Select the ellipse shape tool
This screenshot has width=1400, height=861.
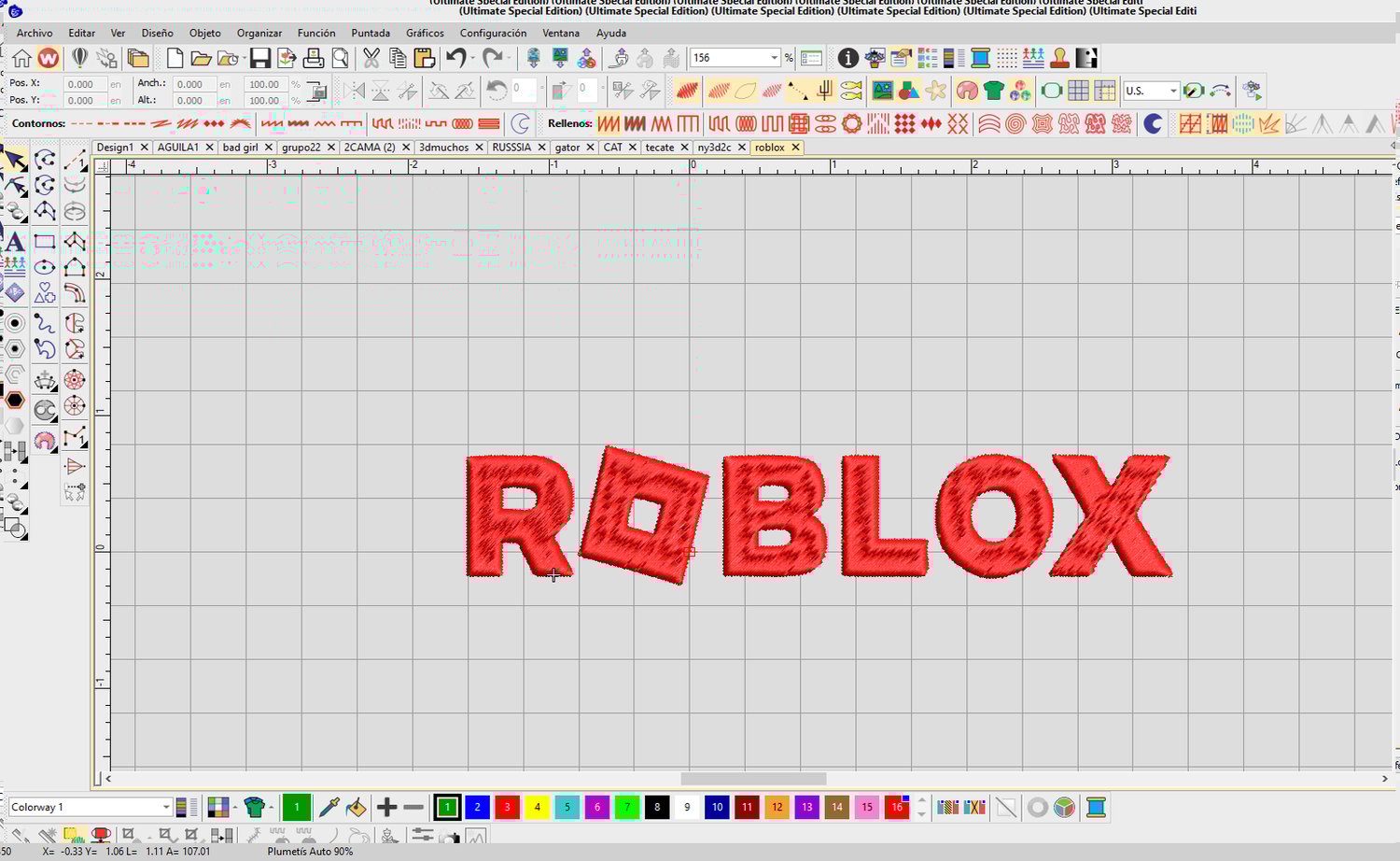coord(45,267)
